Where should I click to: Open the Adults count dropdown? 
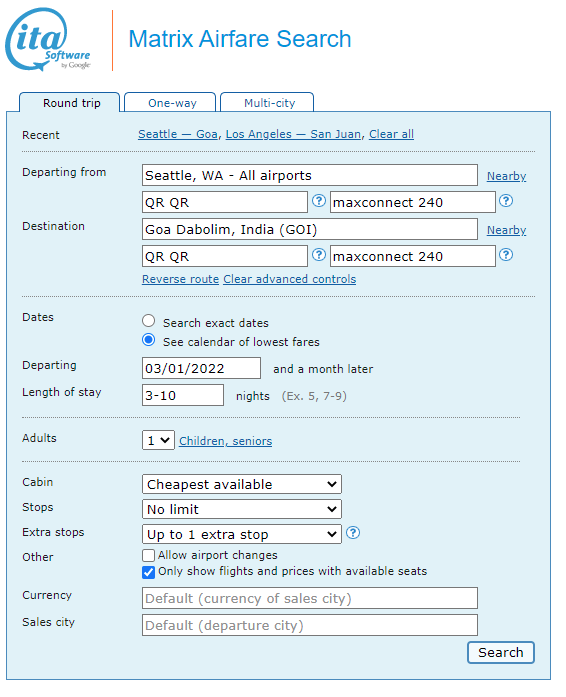158,440
